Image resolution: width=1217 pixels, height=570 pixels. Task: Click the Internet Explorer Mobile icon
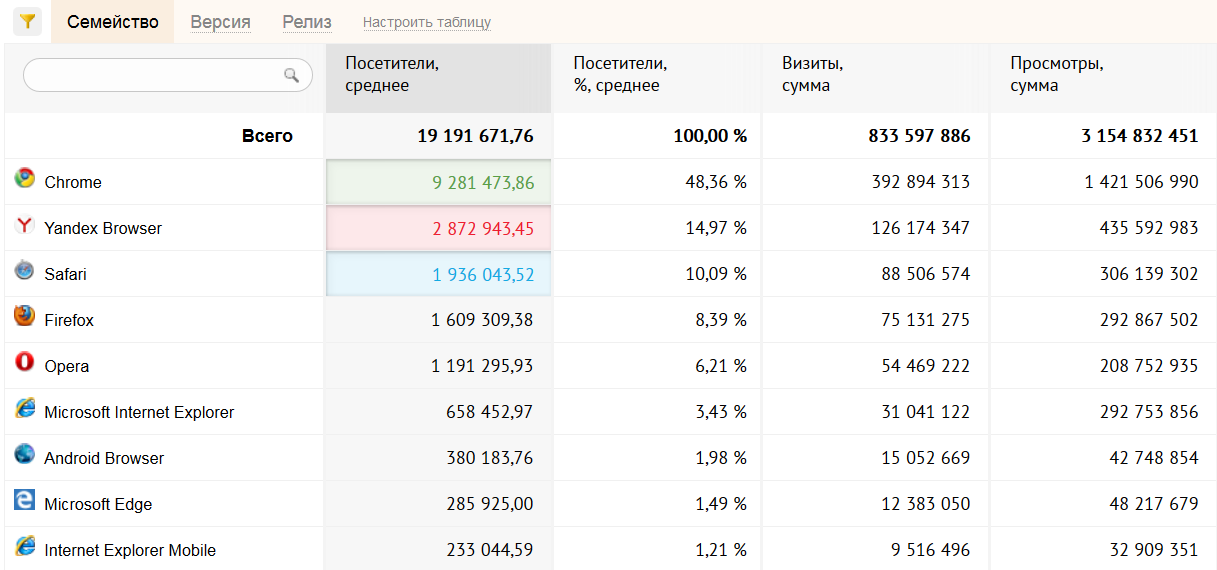tap(25, 547)
